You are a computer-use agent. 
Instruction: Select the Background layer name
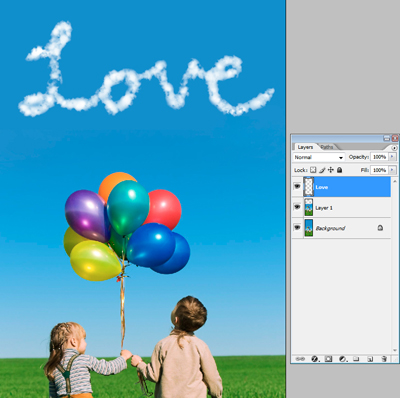coord(330,228)
